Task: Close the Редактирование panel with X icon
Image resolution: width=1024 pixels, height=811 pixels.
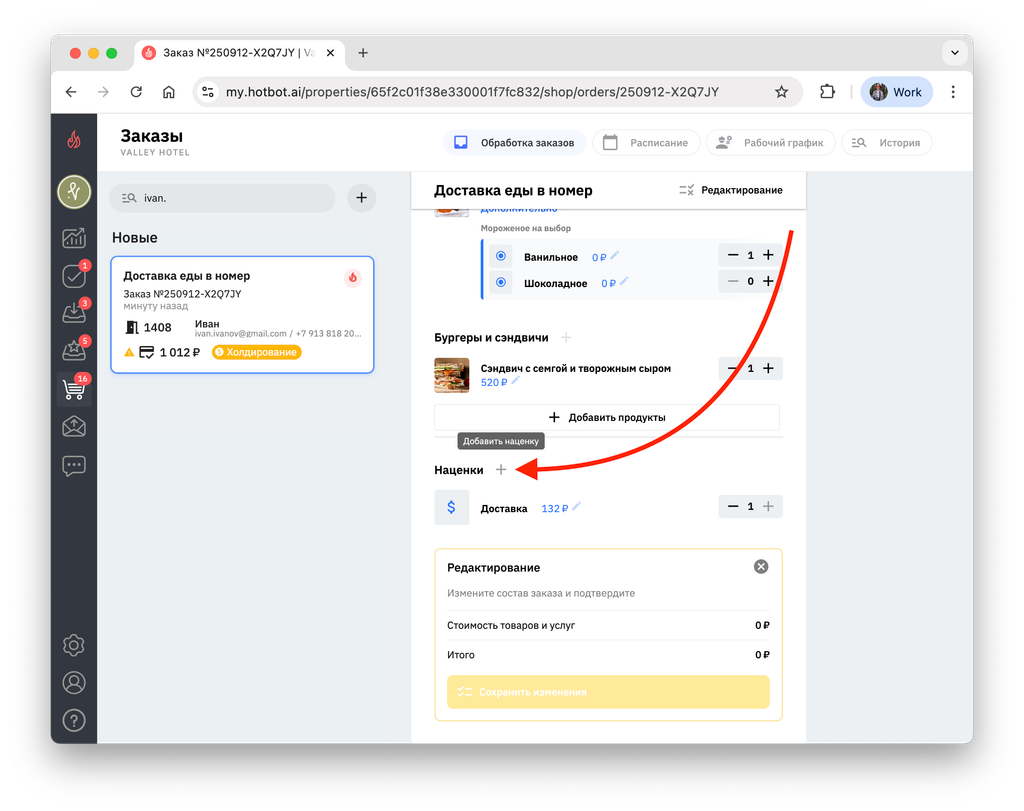Action: (x=761, y=567)
